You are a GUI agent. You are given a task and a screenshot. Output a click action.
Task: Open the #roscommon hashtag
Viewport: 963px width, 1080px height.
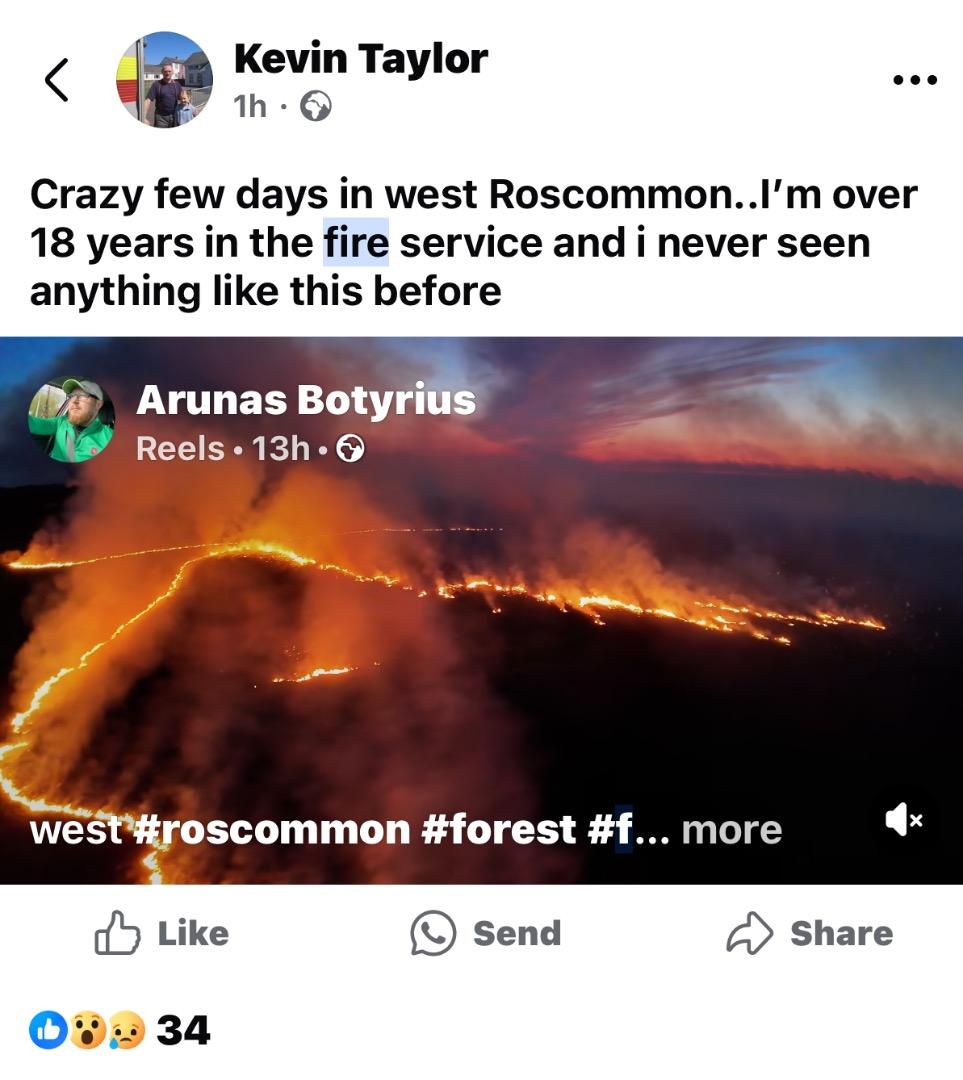click(270, 829)
